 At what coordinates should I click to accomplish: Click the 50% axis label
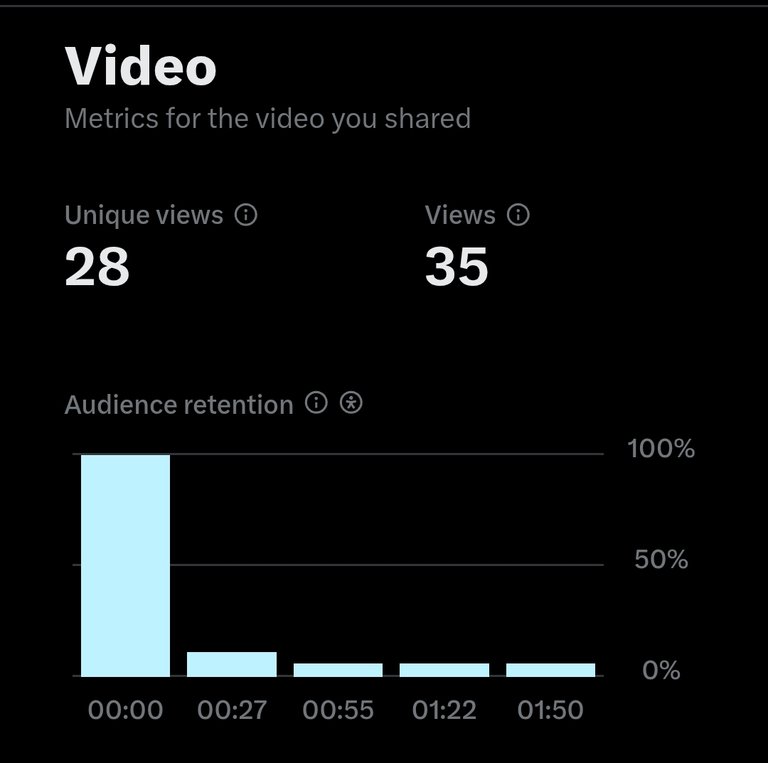(661, 559)
